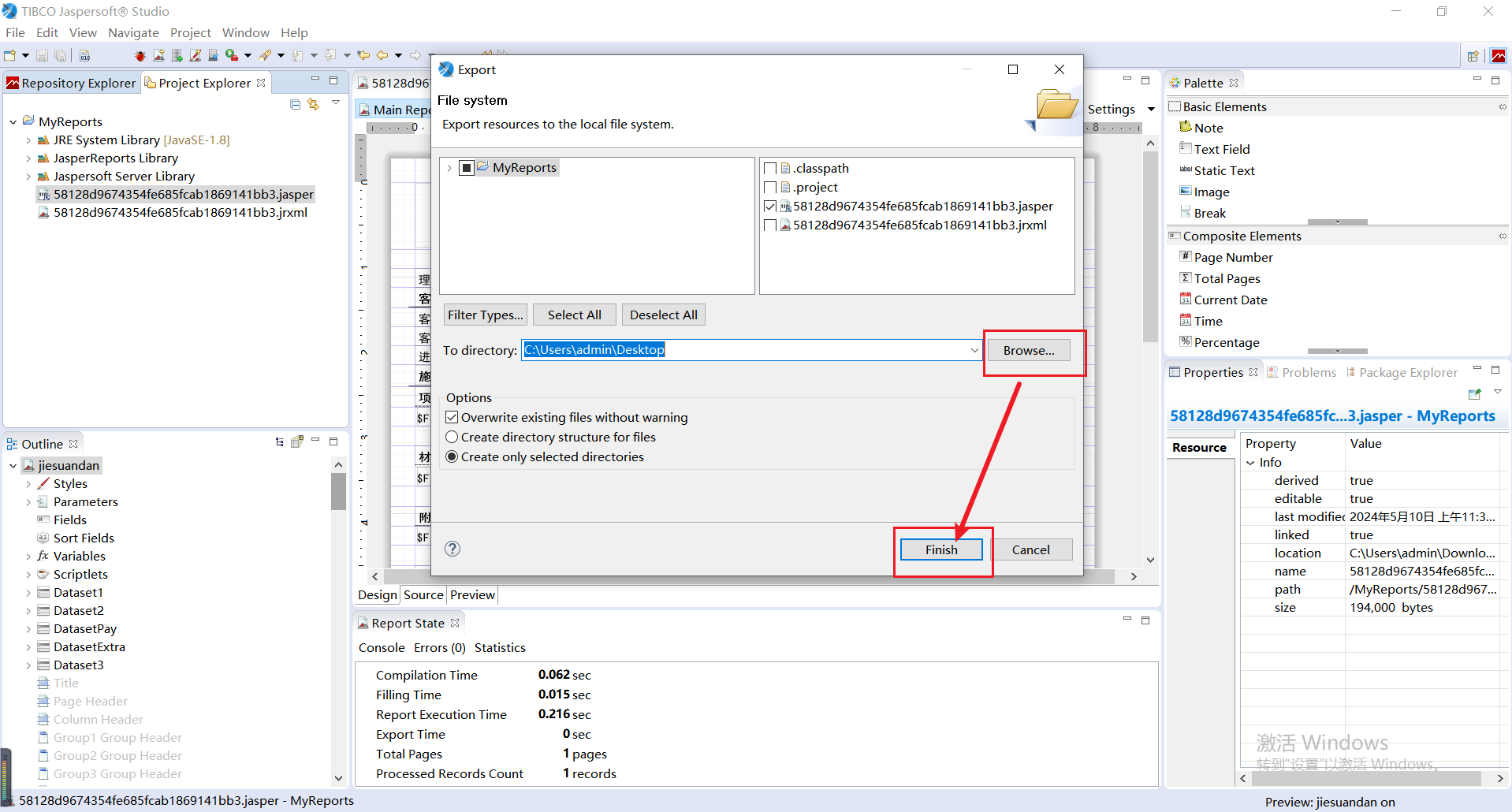
Task: Check the .jrxml file checkbox in Export
Action: pyautogui.click(x=771, y=225)
